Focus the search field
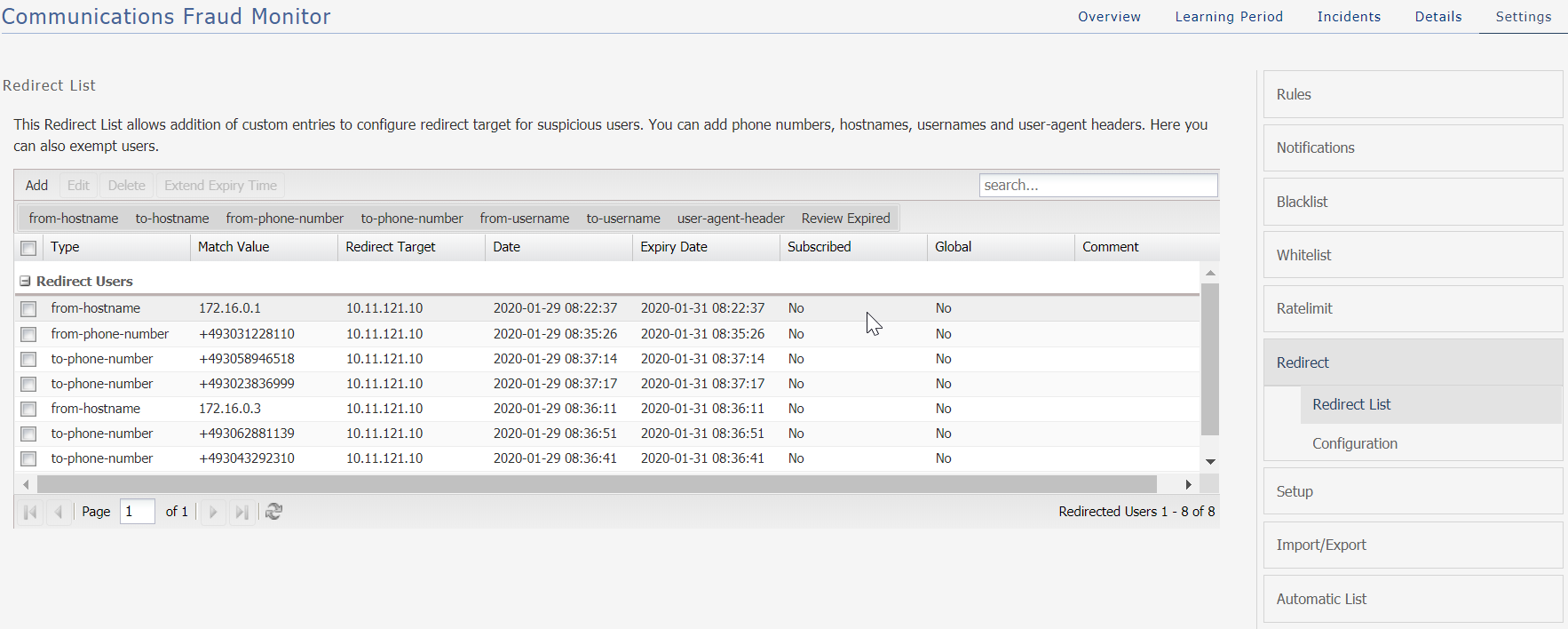 [x=1098, y=185]
